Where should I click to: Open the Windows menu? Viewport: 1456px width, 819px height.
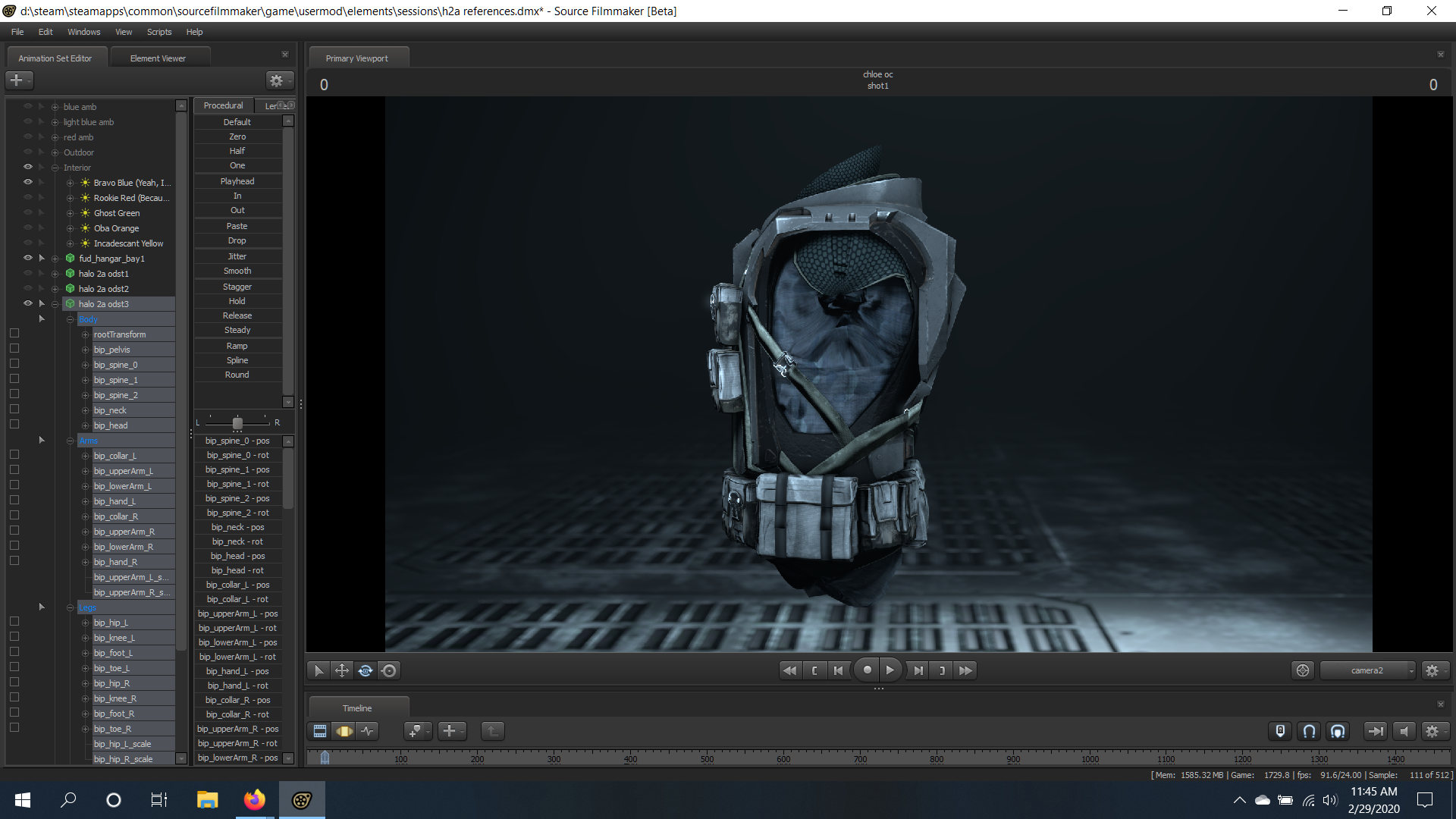tap(83, 32)
